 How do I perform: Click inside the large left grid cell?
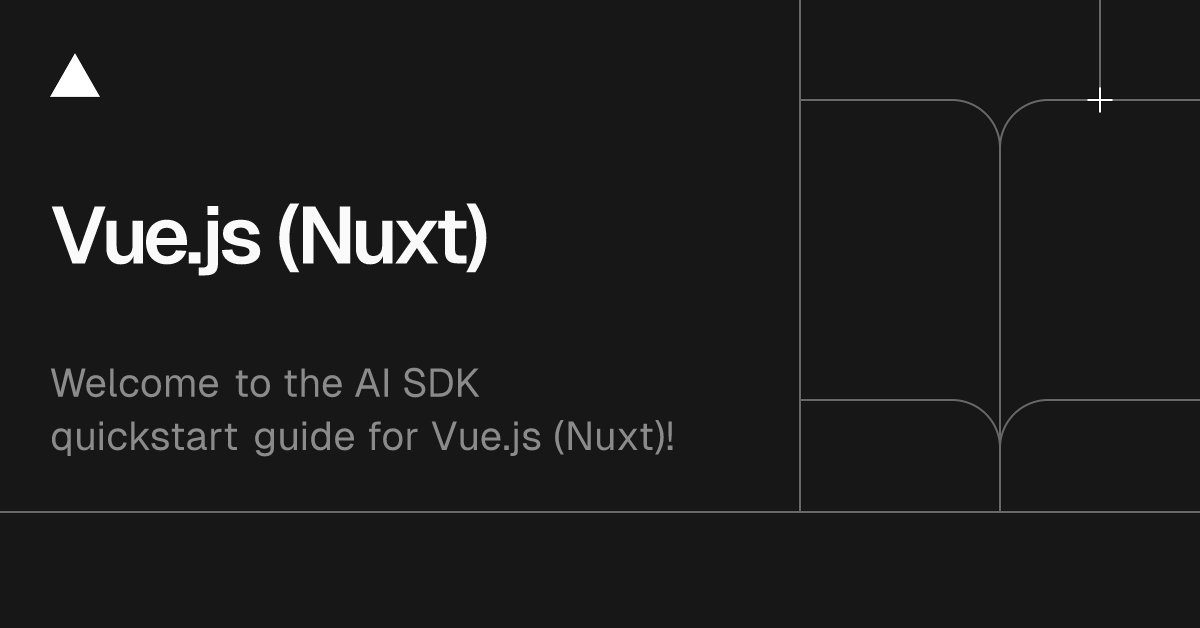[x=900, y=250]
